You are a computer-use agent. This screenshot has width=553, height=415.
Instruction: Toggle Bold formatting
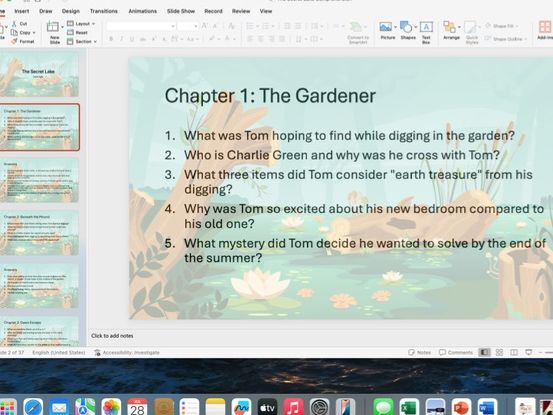click(111, 39)
